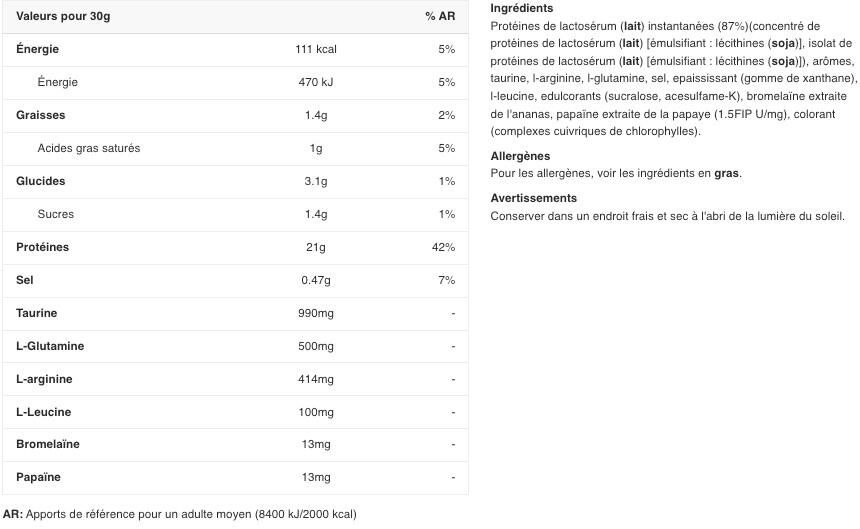Click the Sucres sub-row label

coord(55,214)
